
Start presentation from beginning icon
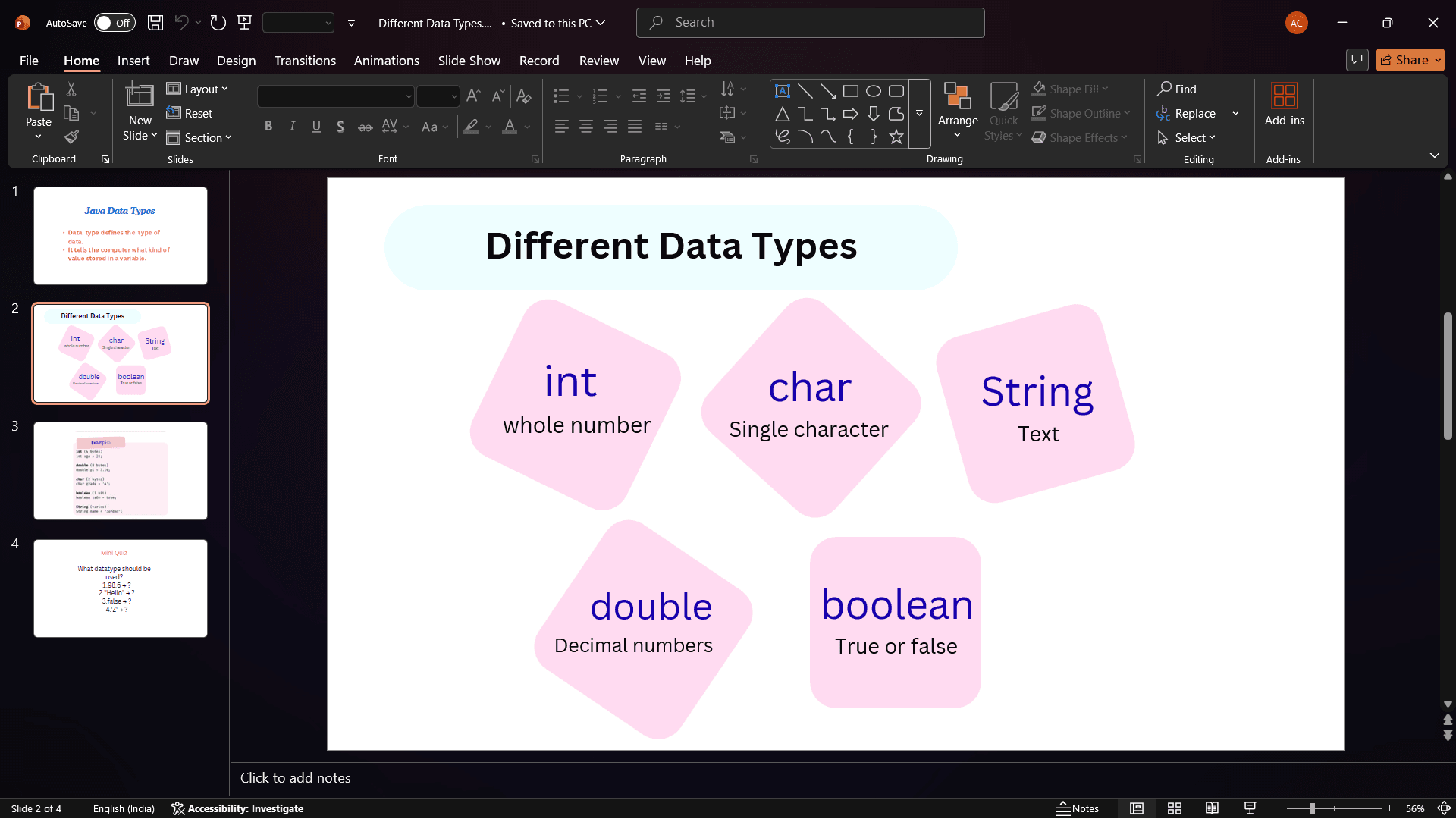[244, 23]
